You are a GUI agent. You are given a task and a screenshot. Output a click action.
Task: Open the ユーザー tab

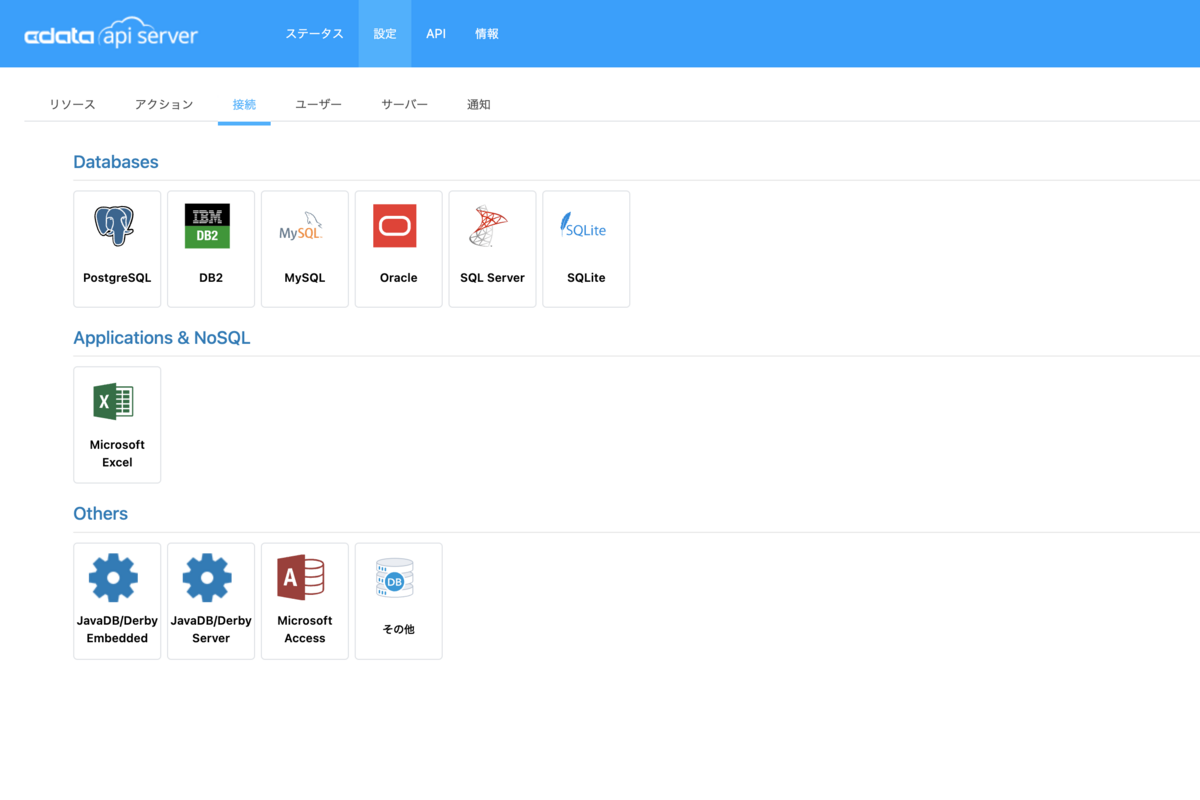(x=319, y=104)
